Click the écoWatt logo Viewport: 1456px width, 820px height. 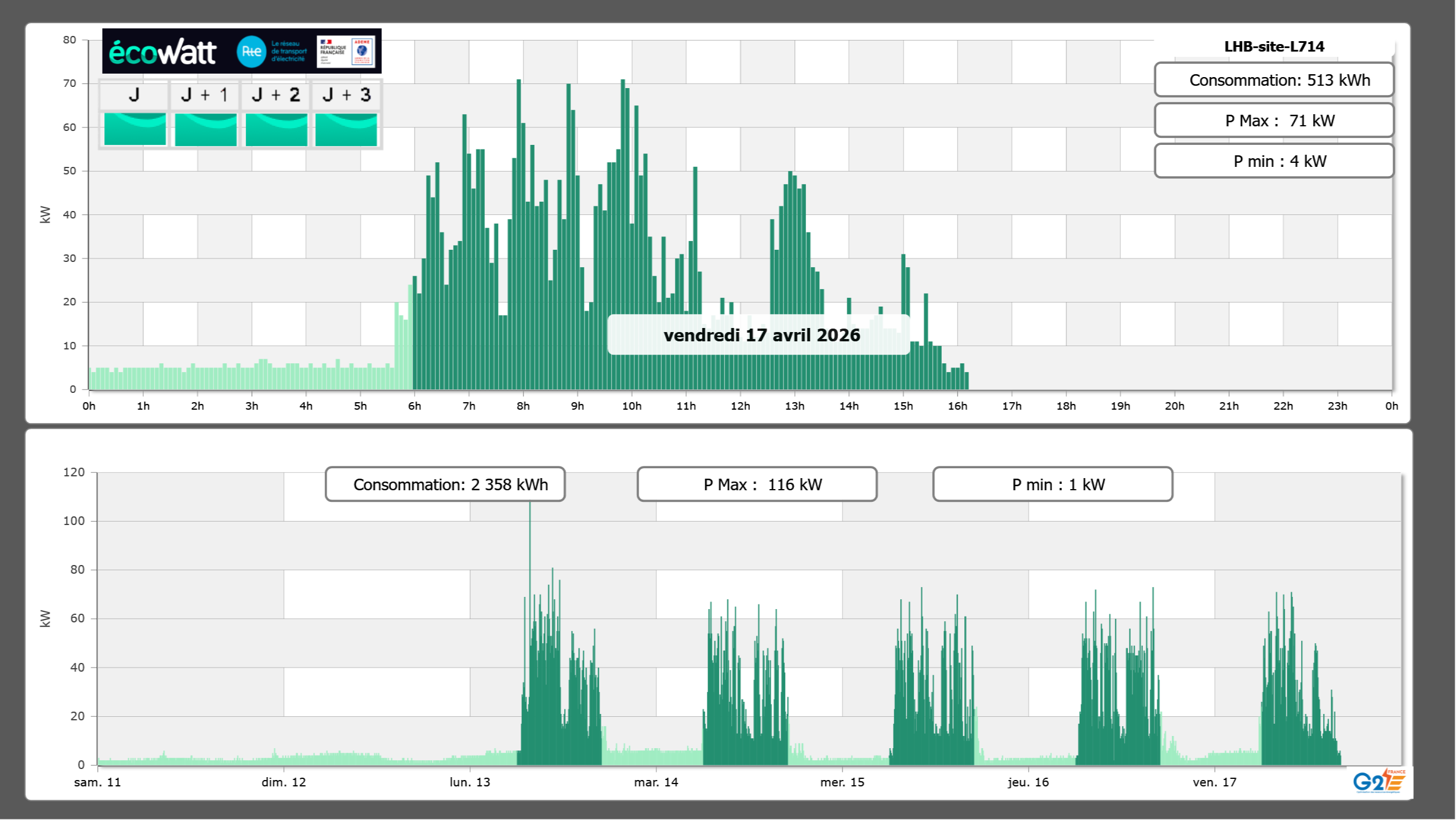(163, 52)
